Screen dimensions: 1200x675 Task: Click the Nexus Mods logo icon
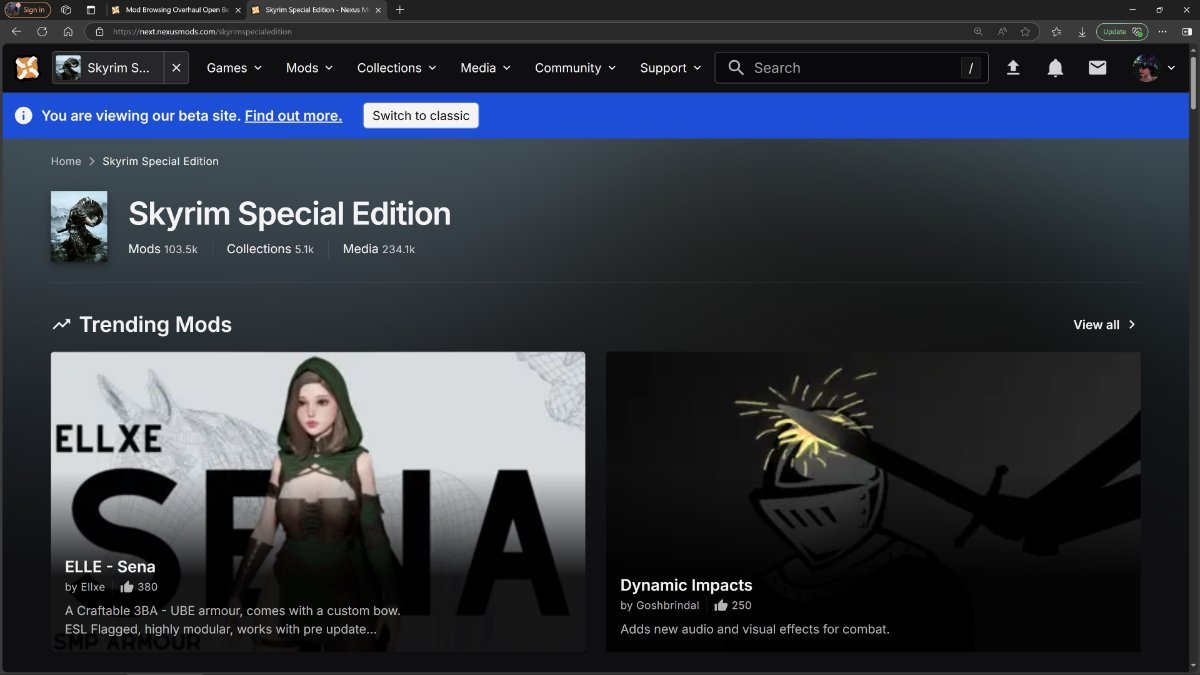click(27, 68)
